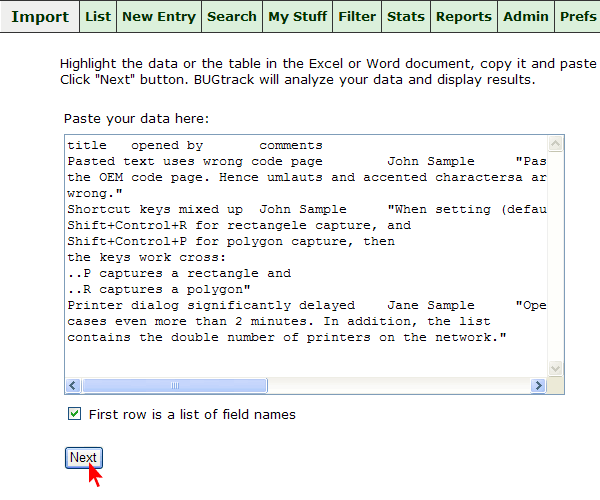Click inside the pasted data text area

pos(300,260)
